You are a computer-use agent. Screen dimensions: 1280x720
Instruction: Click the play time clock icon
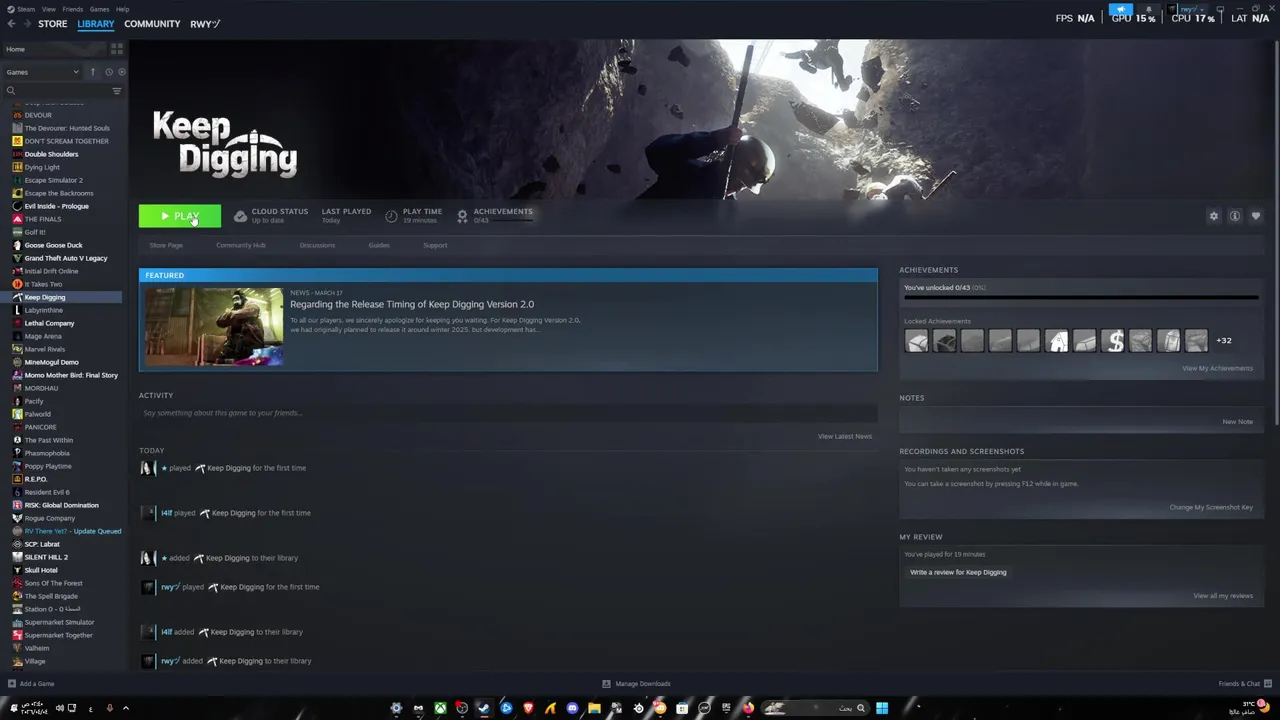point(391,216)
